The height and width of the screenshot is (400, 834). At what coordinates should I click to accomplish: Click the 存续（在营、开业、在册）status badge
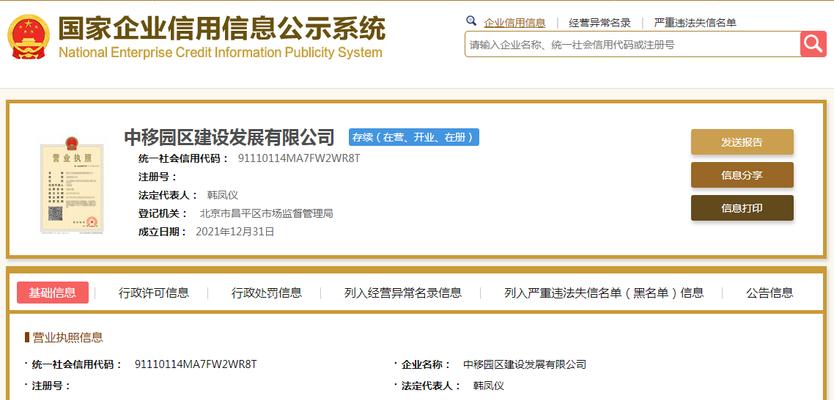coord(414,137)
